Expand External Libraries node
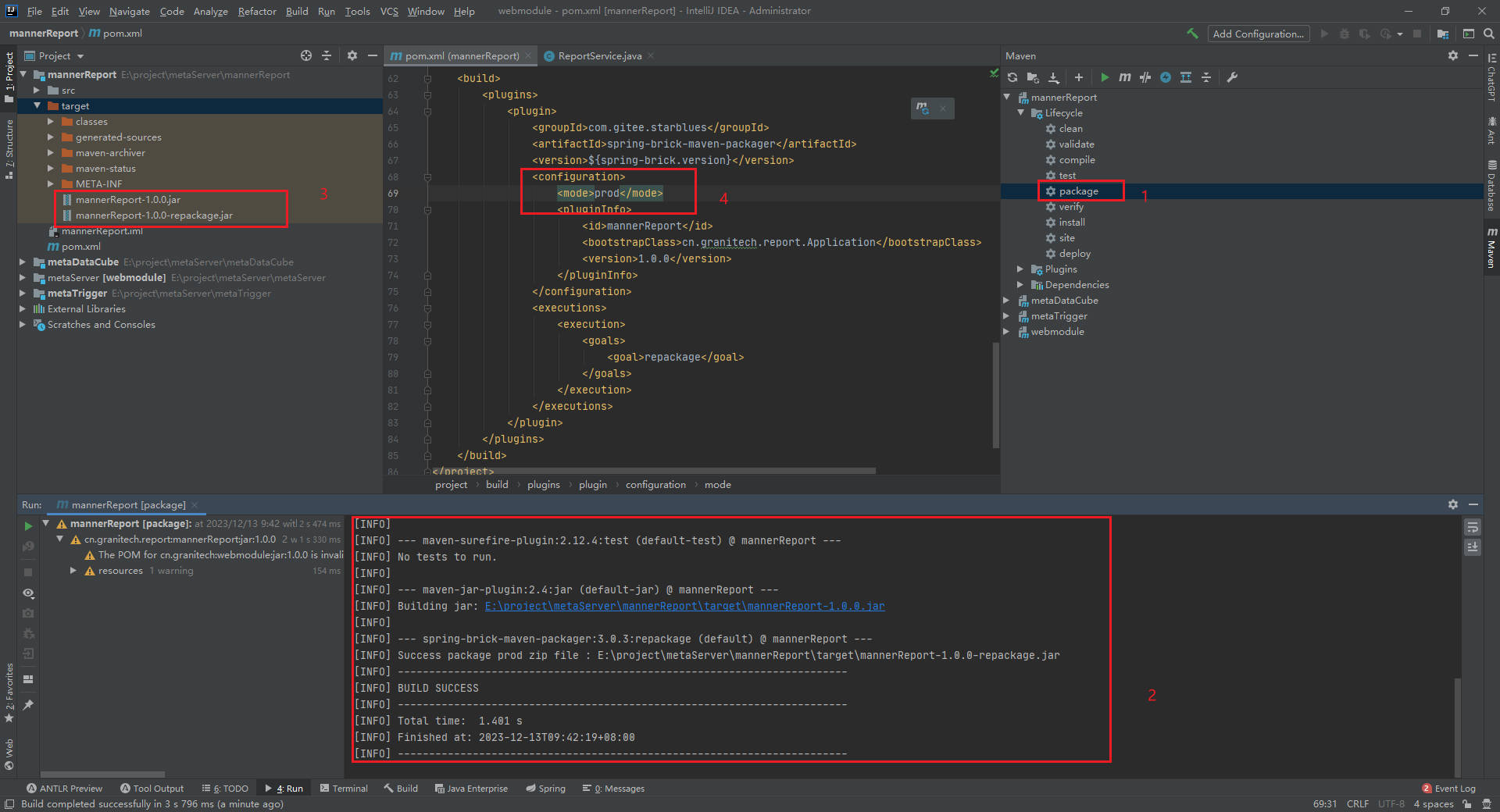The width and height of the screenshot is (1500, 812). [x=23, y=308]
